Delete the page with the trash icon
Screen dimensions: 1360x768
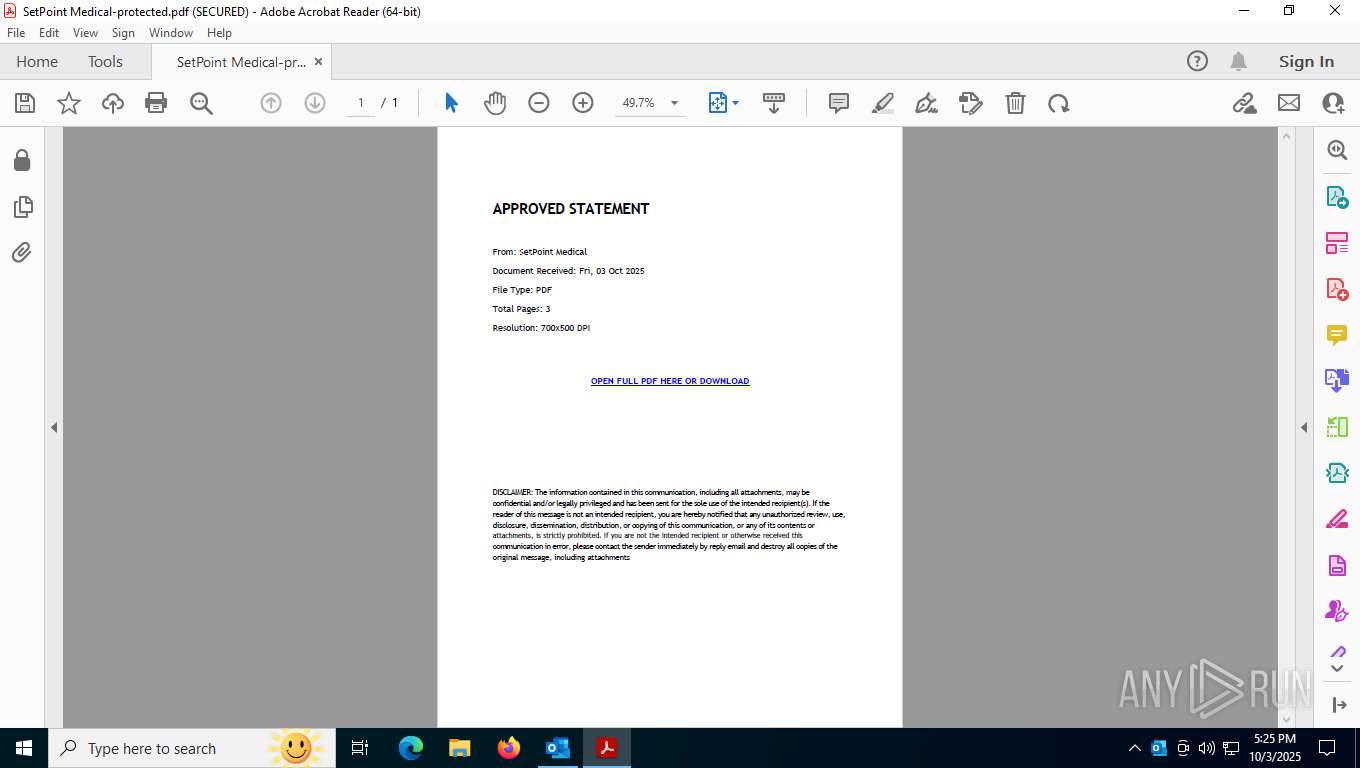(1015, 103)
